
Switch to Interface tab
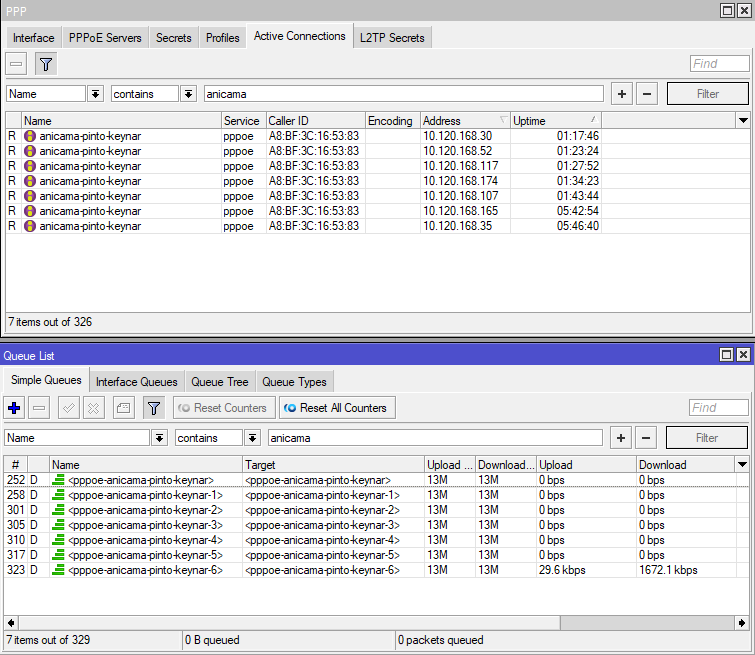pos(34,38)
